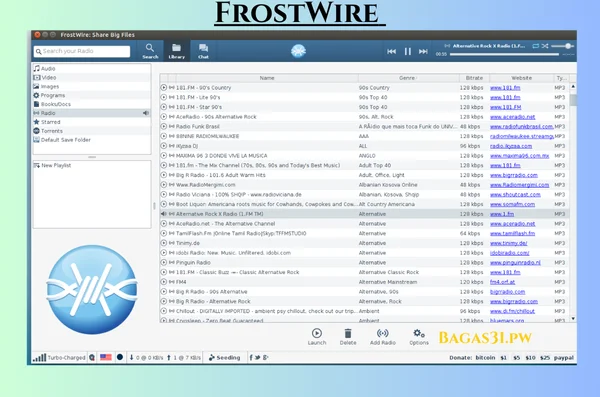Select Programs in library sidebar

tap(92, 95)
